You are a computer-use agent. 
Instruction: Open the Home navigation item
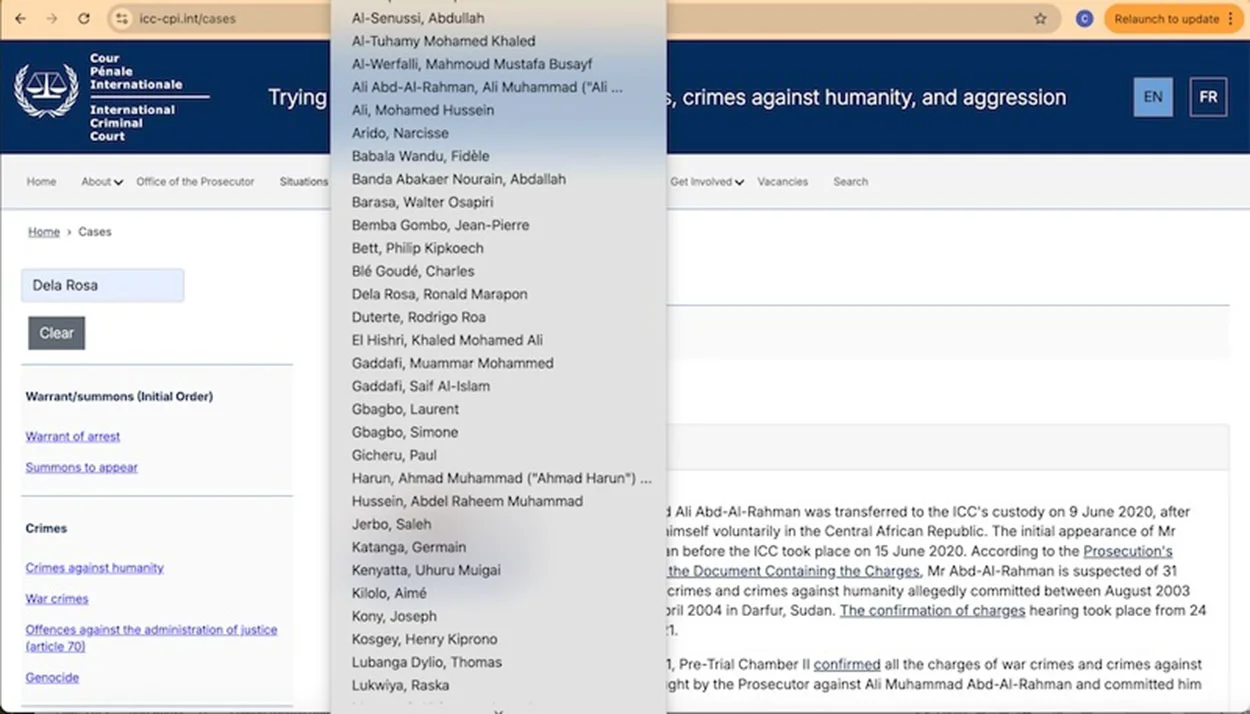(x=41, y=182)
